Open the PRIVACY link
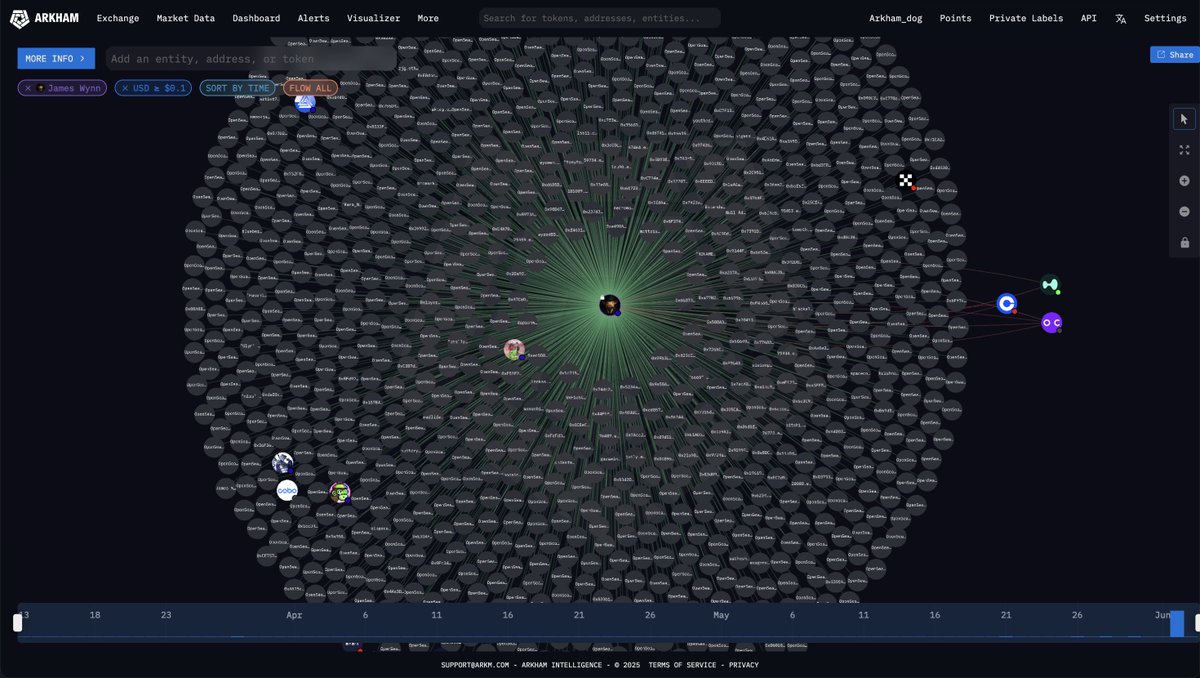 pos(743,665)
